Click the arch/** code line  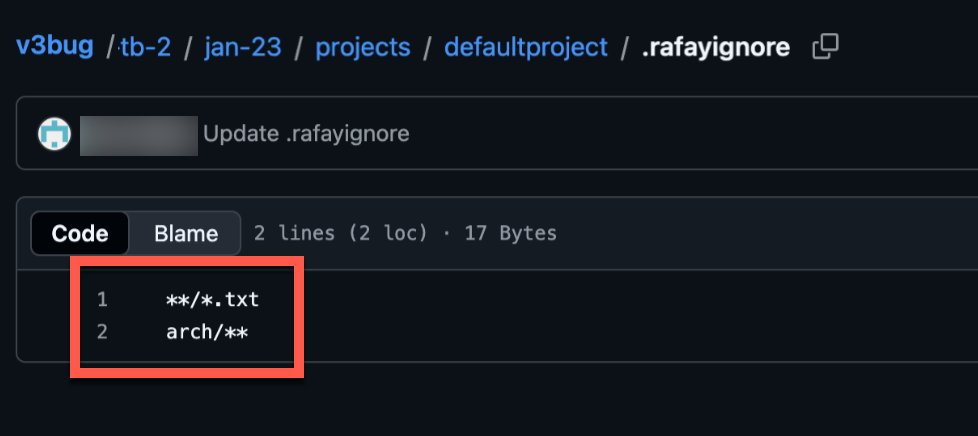pos(207,332)
